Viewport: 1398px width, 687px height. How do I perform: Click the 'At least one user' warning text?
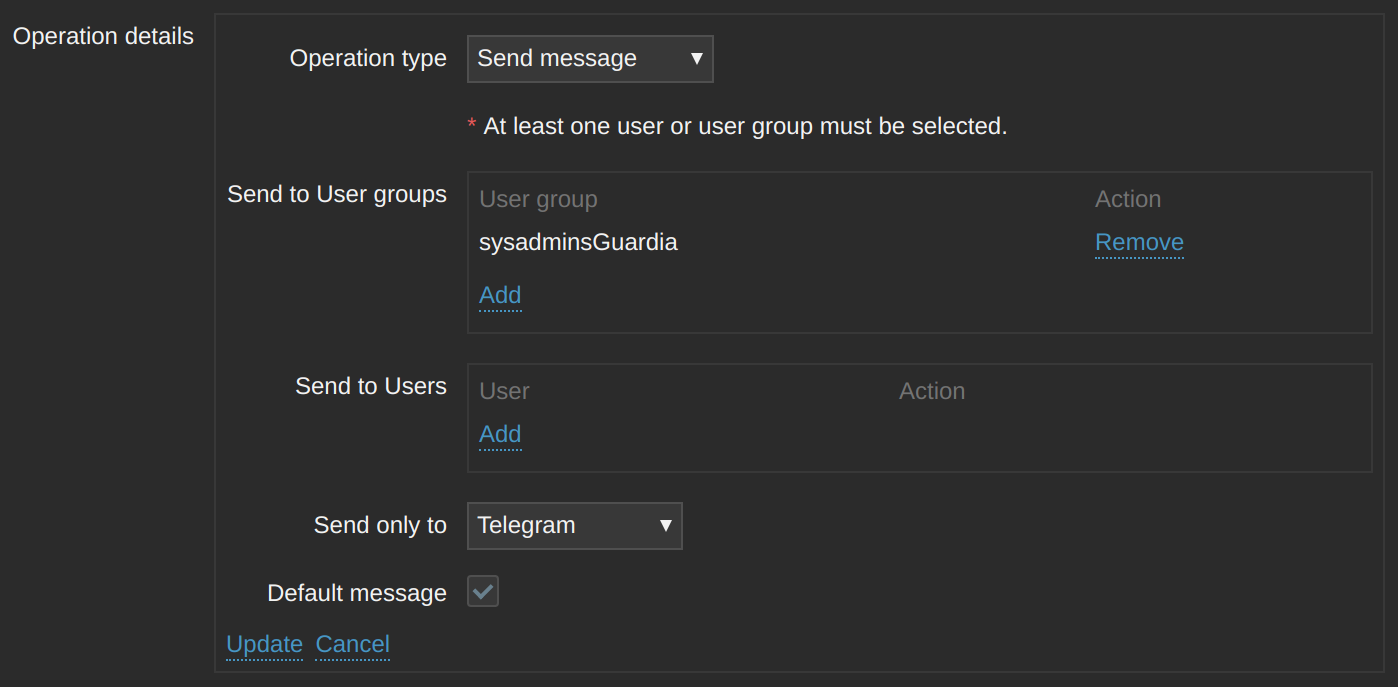[745, 127]
